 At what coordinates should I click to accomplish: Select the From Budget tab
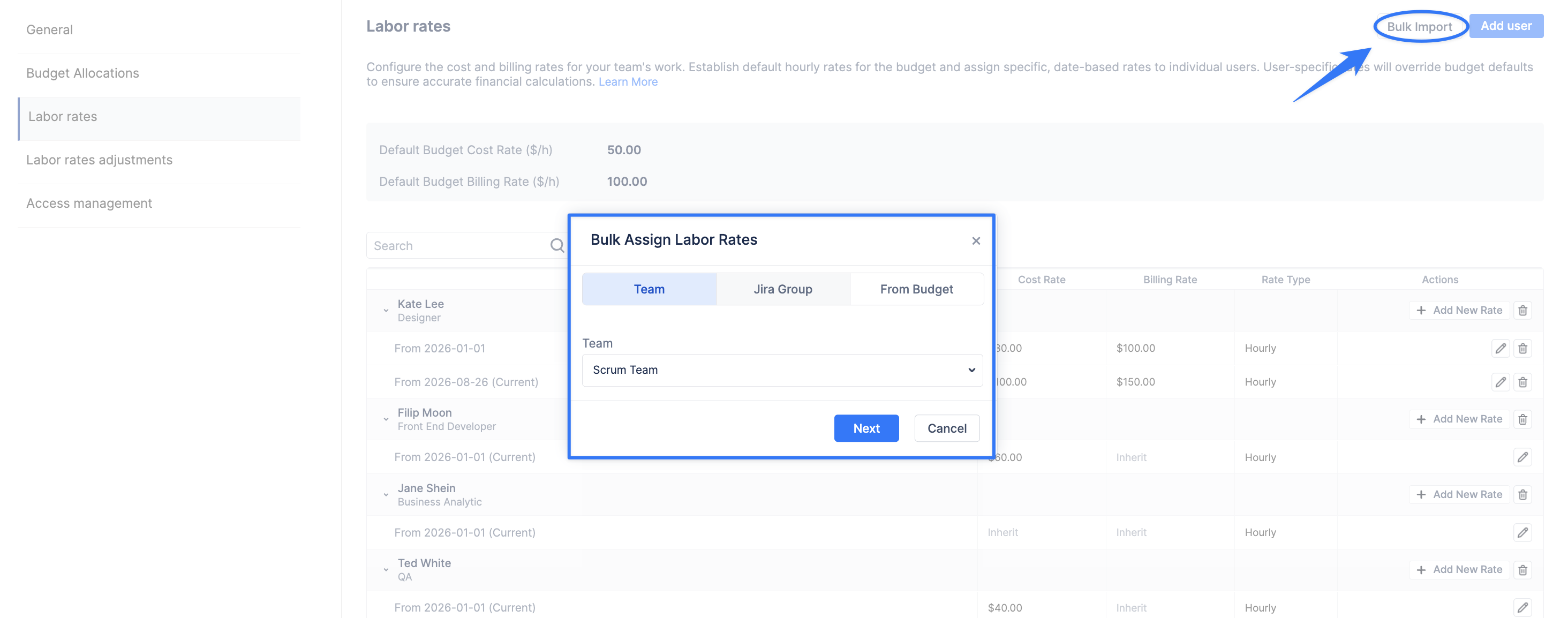[916, 289]
